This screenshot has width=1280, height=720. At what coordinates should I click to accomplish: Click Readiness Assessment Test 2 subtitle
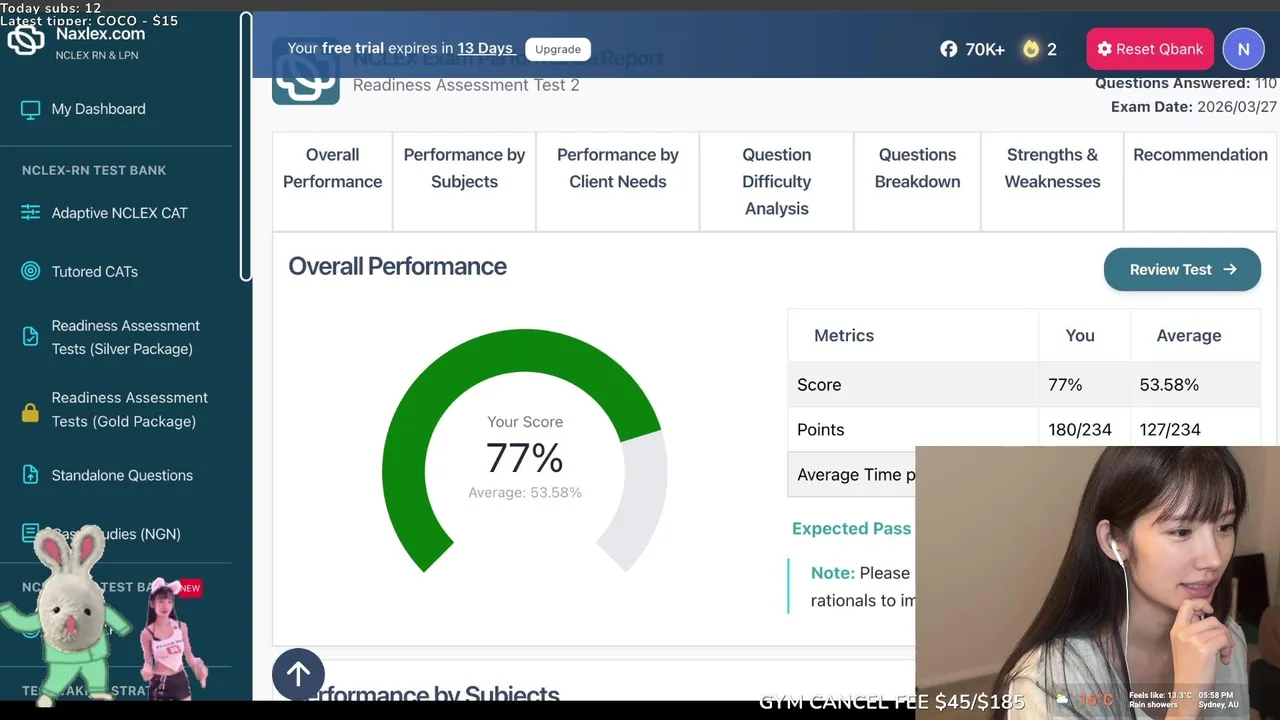[466, 85]
